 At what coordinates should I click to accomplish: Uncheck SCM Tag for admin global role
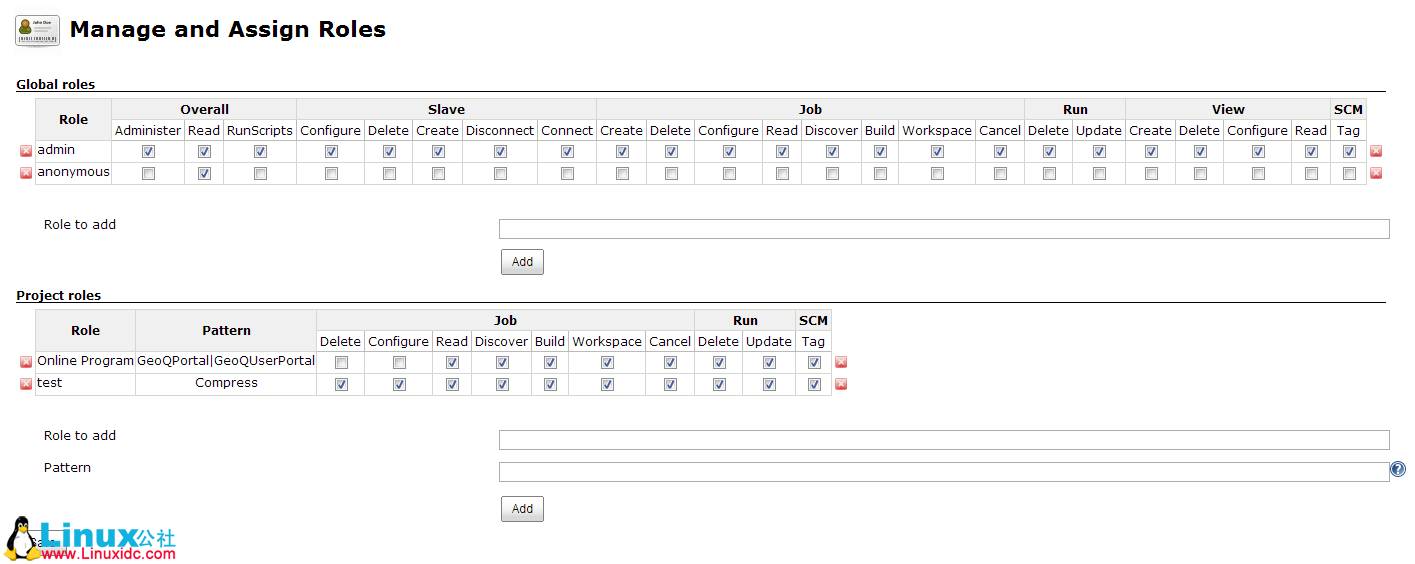1349,152
